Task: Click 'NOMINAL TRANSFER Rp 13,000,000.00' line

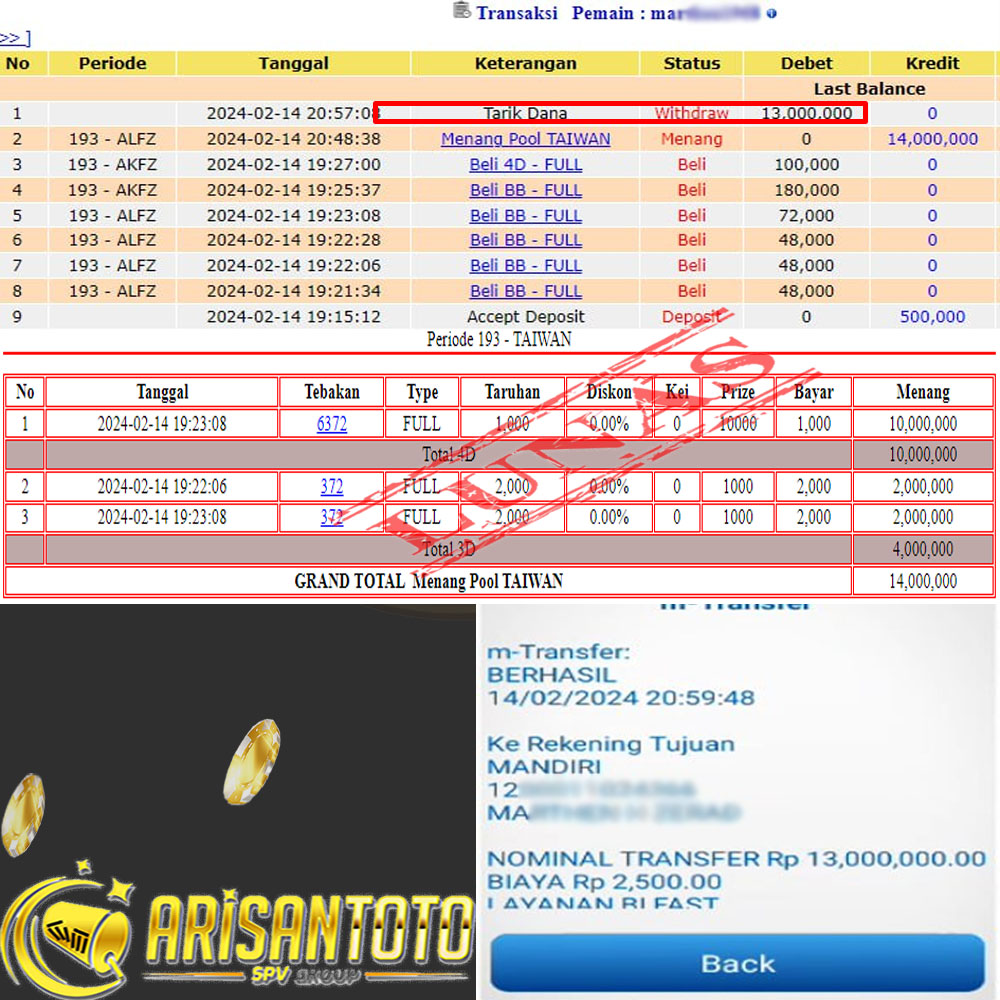Action: click(x=737, y=859)
